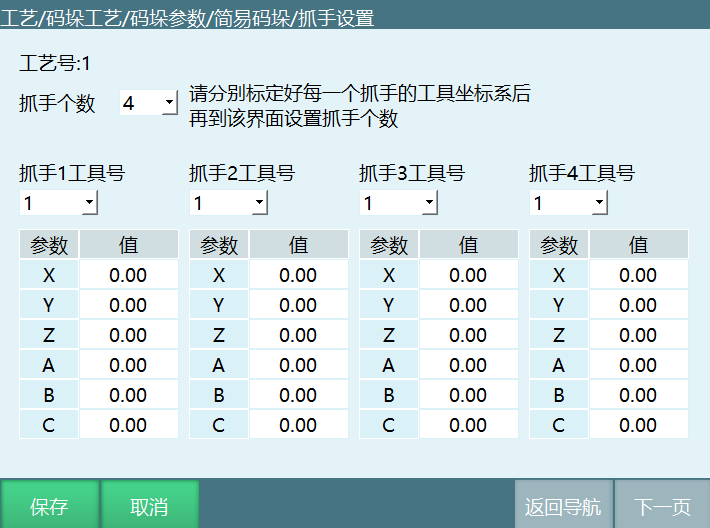The width and height of the screenshot is (710, 528).
Task: Edit the C value for 抓手4
Action: click(x=638, y=425)
